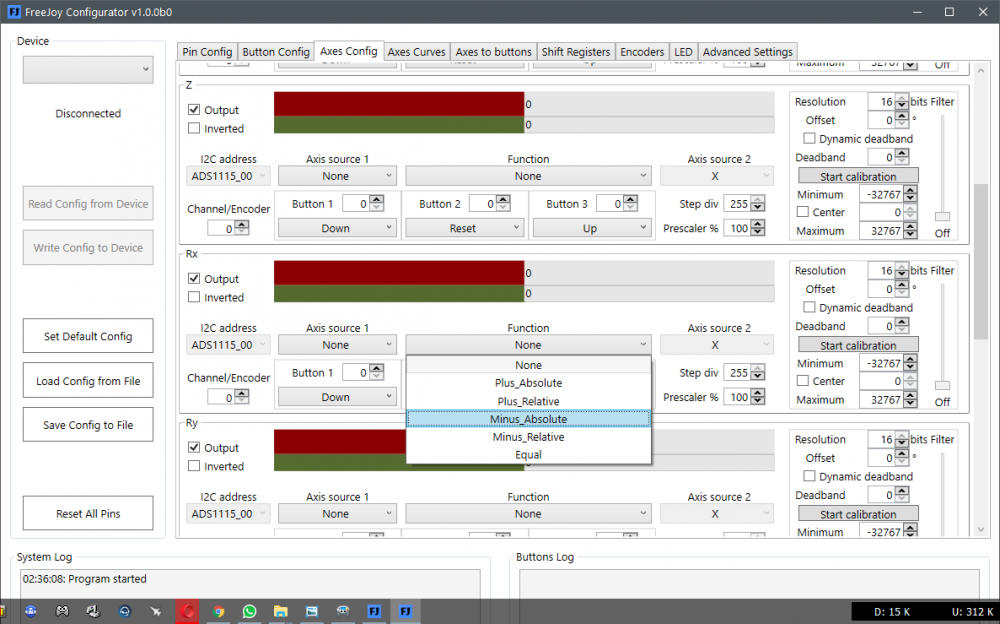Open Google Chrome from taskbar

point(218,611)
